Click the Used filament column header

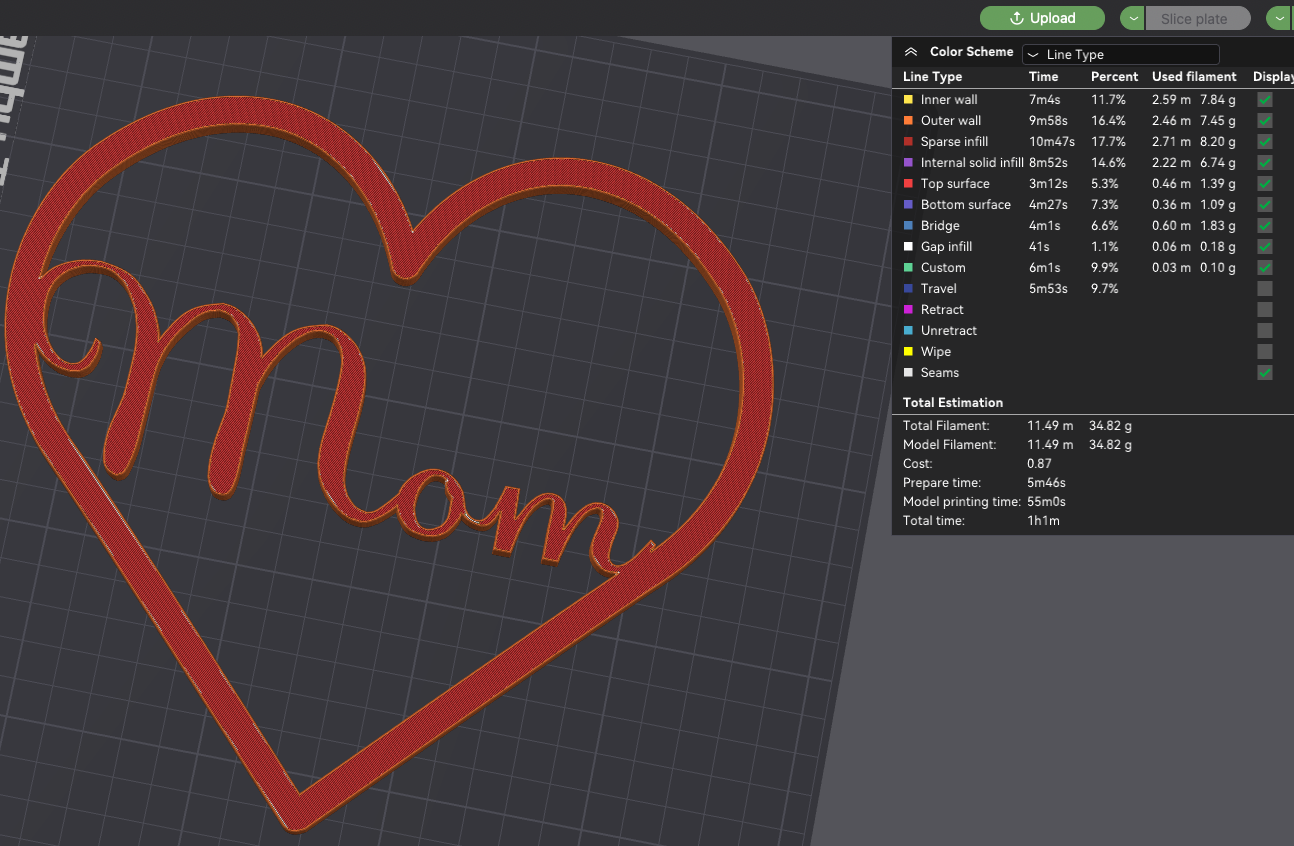tap(1194, 77)
